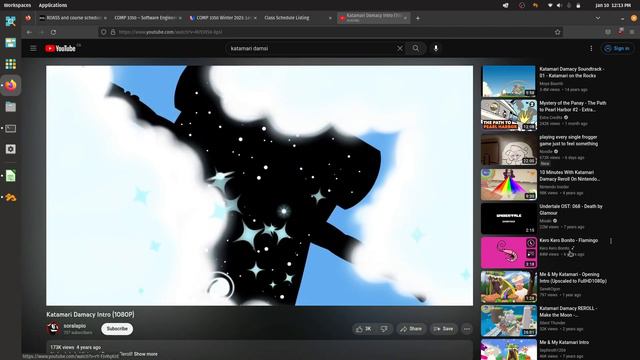
Task: Go back in Firefox history
Action: [29, 32]
